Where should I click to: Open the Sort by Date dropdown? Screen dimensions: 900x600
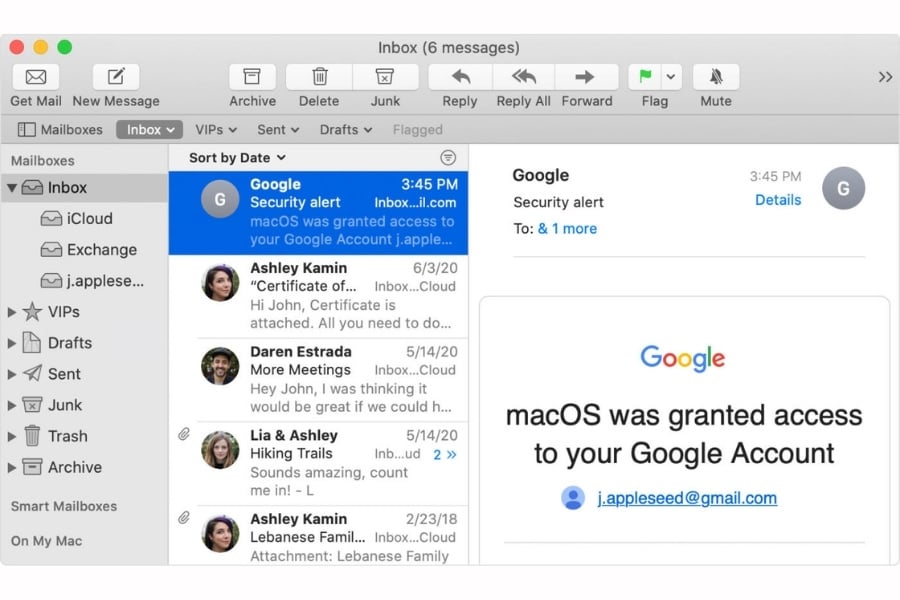click(237, 158)
